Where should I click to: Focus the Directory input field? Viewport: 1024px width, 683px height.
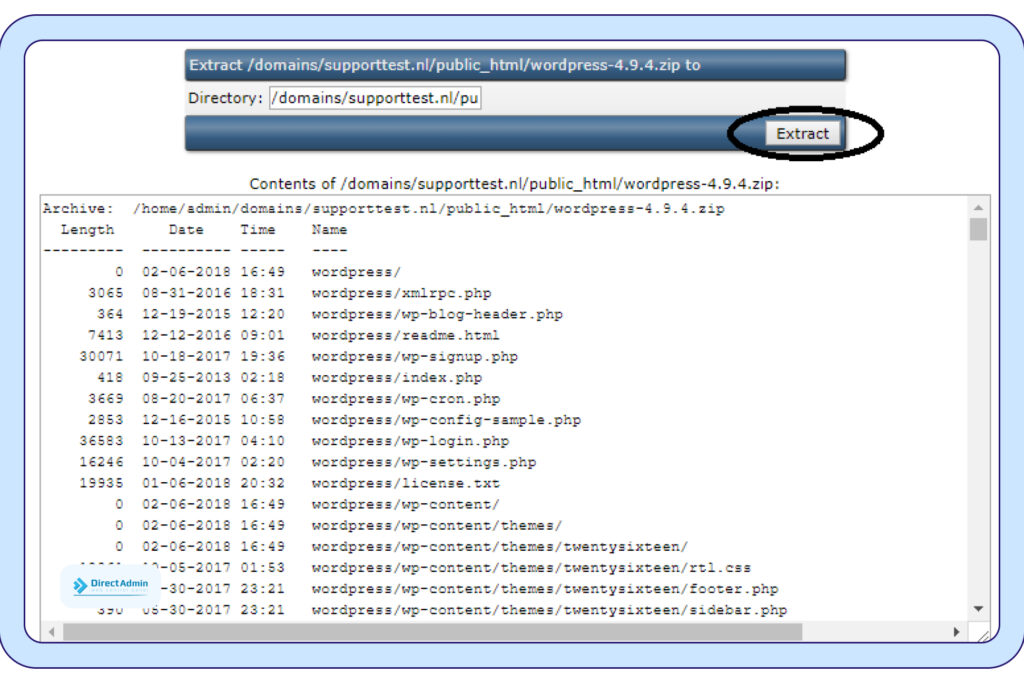click(375, 98)
